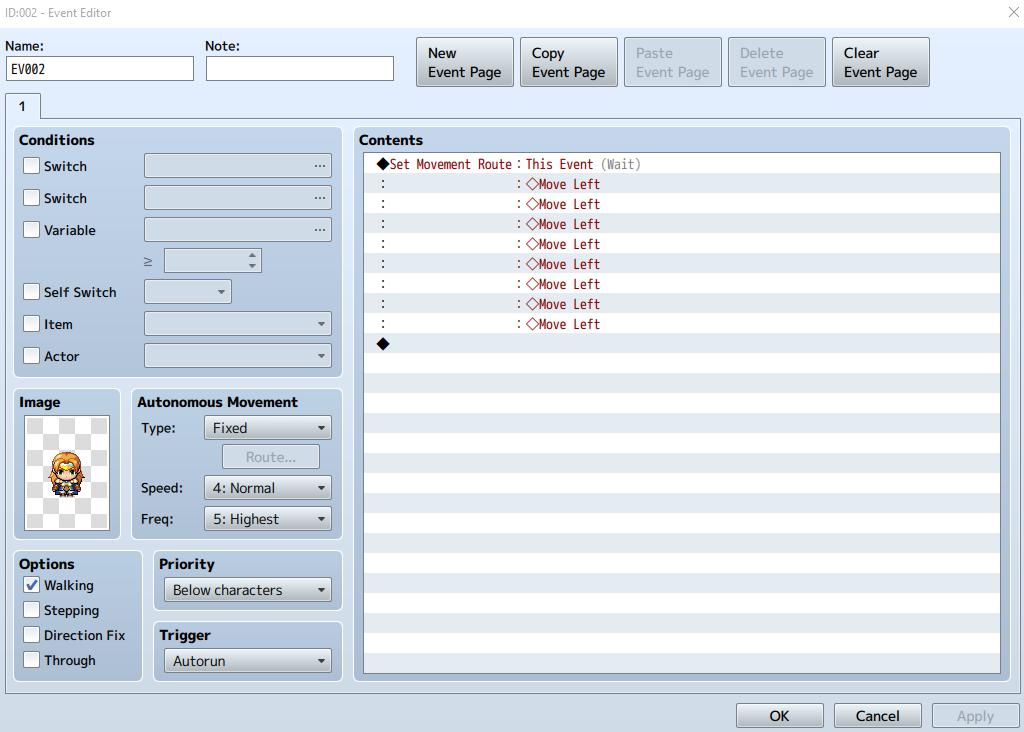The width and height of the screenshot is (1024, 732).
Task: Select the event character image thumbnail
Action: pos(67,473)
